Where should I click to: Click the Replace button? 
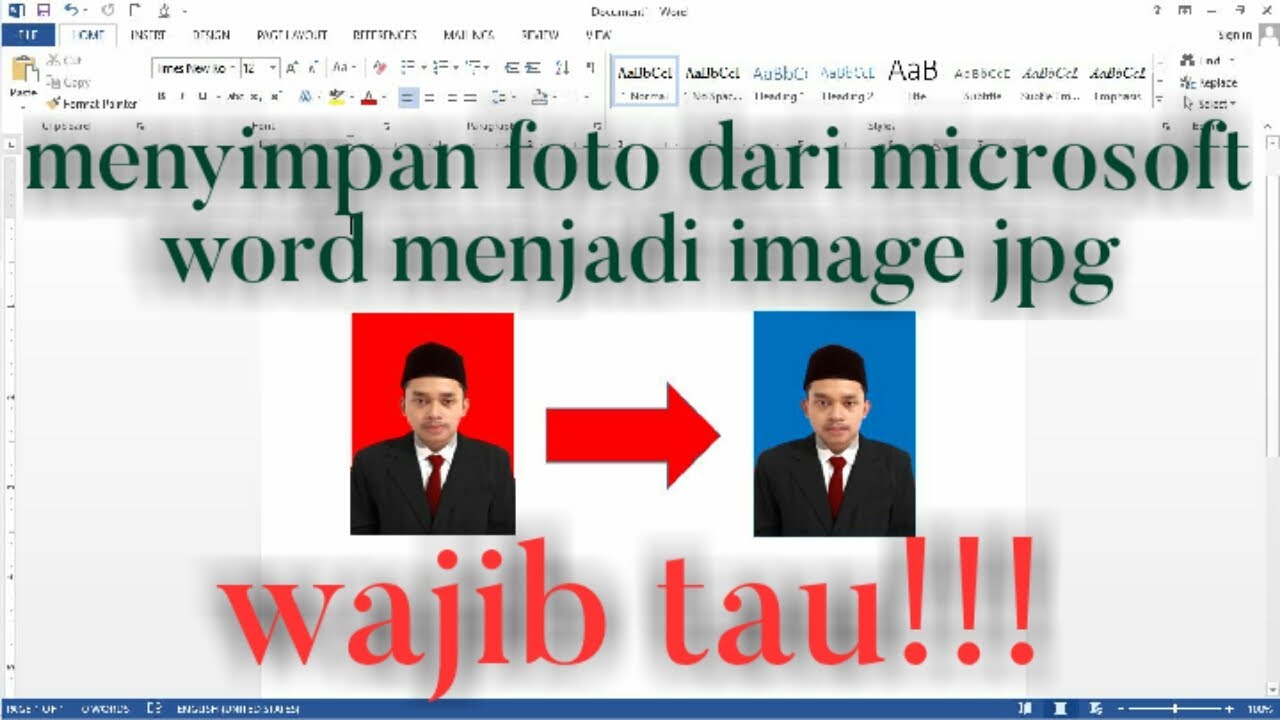tap(1208, 82)
